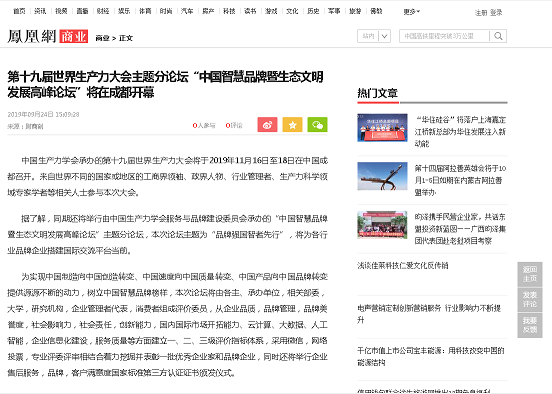Open 直播 in the top navigation
The height and width of the screenshot is (394, 552).
(82, 11)
